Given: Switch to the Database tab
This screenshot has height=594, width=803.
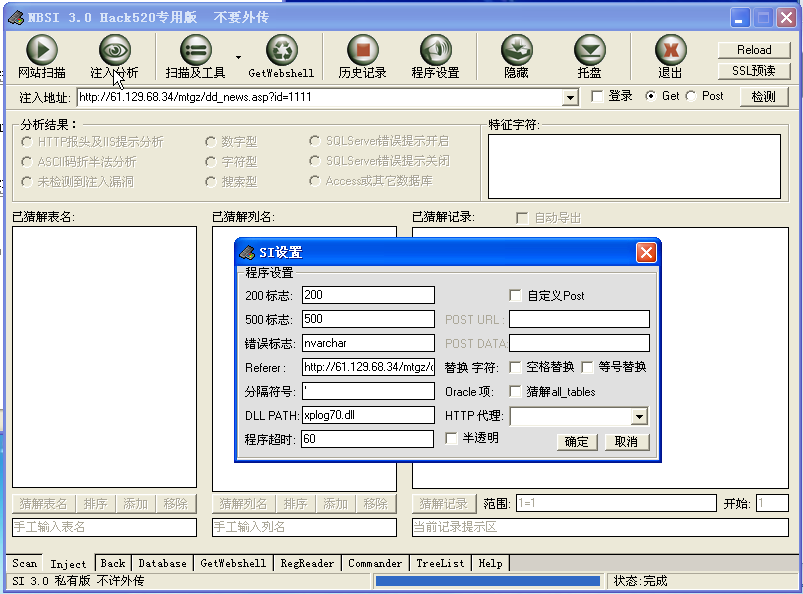Looking at the screenshot, I should click(x=162, y=563).
